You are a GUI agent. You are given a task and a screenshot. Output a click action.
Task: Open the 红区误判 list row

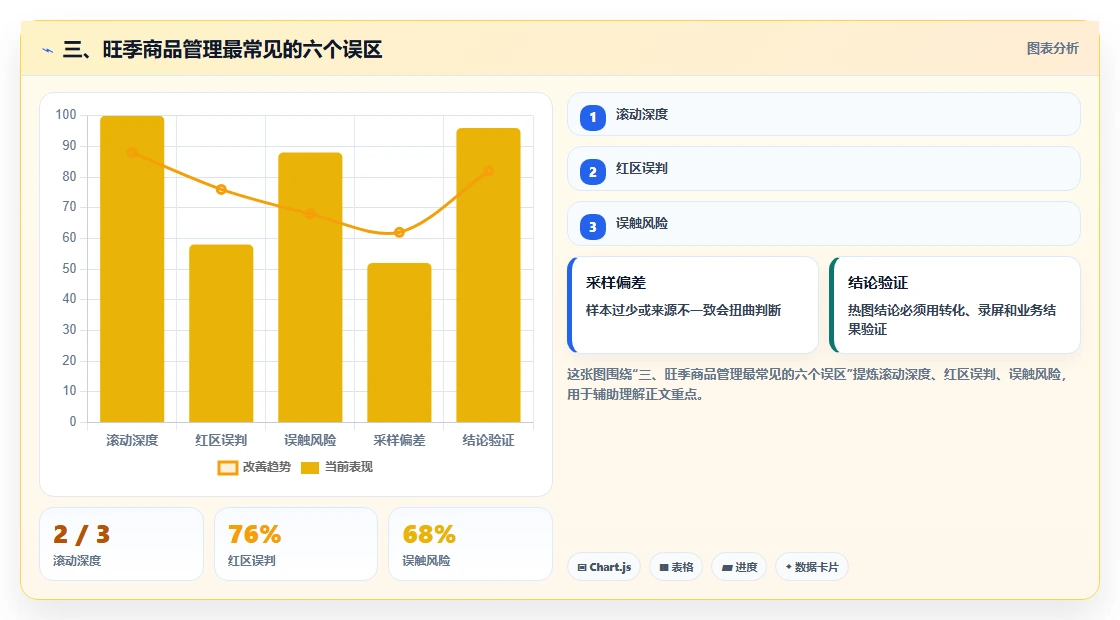pos(824,169)
